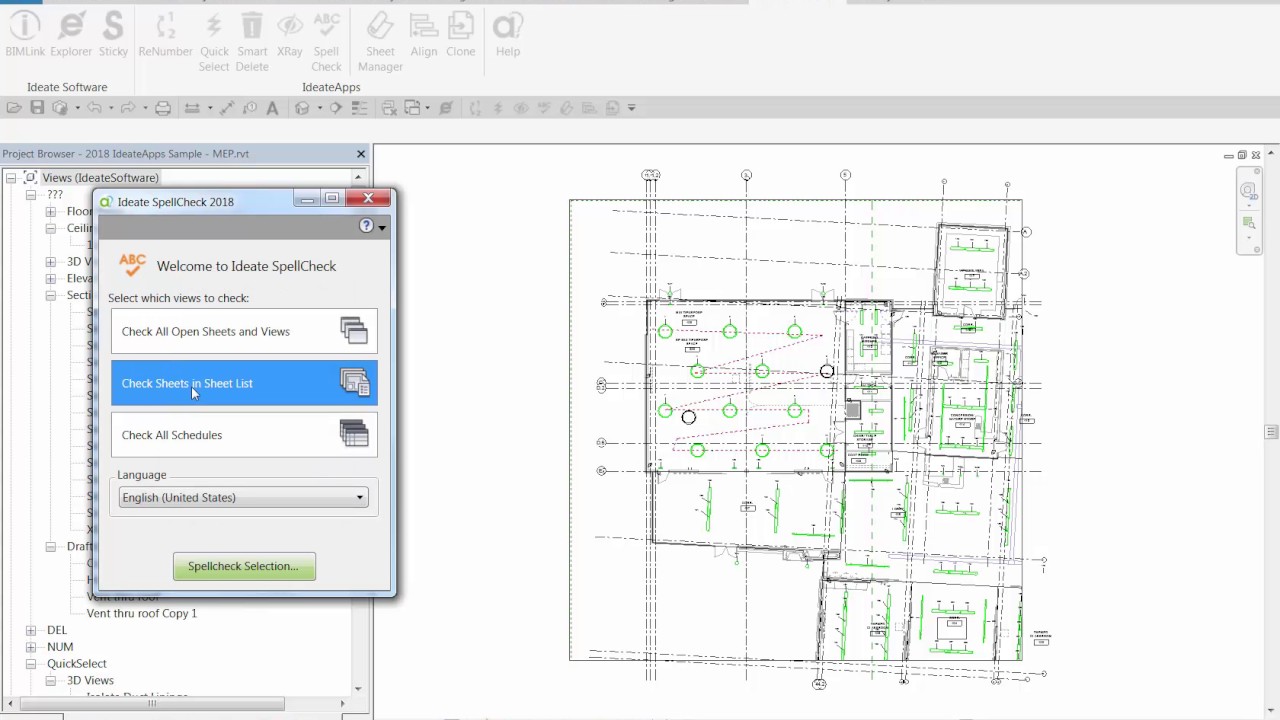
Task: Expand the DEL tree node
Action: 31,630
